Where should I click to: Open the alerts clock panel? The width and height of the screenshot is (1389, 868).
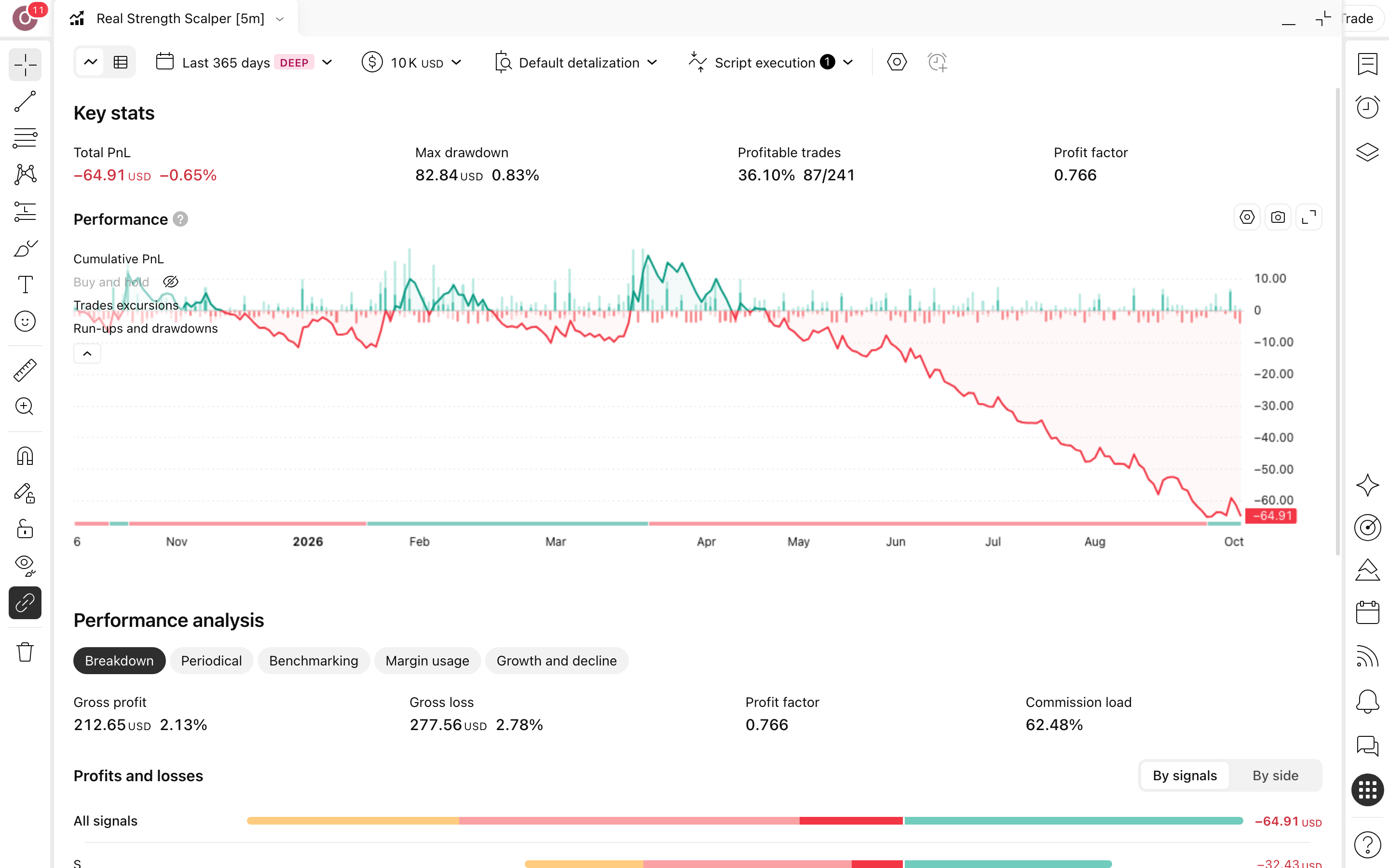point(1367,108)
